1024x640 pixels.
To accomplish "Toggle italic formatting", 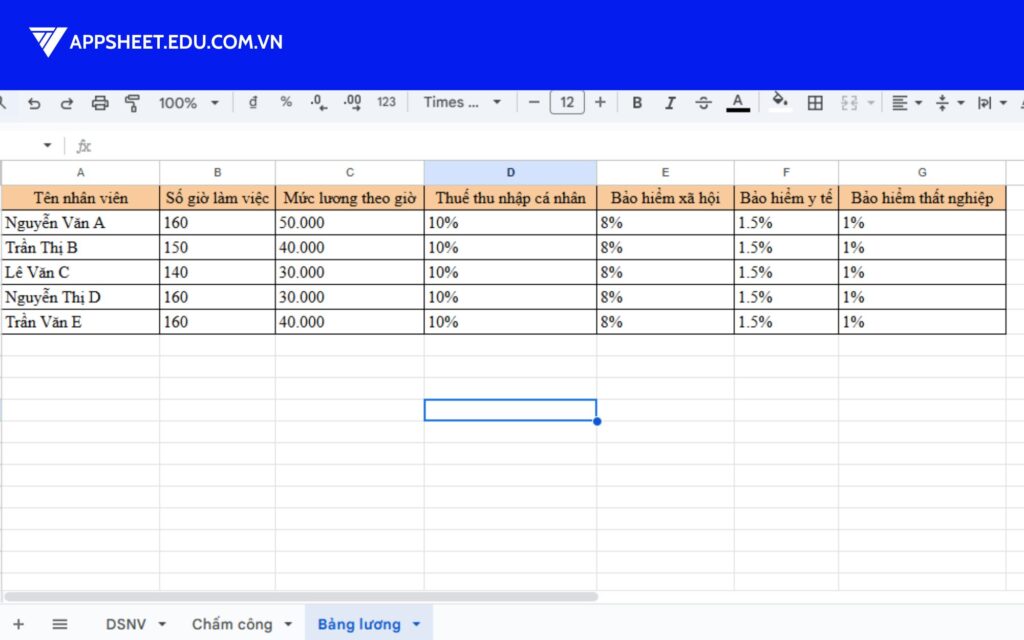I will 670,102.
